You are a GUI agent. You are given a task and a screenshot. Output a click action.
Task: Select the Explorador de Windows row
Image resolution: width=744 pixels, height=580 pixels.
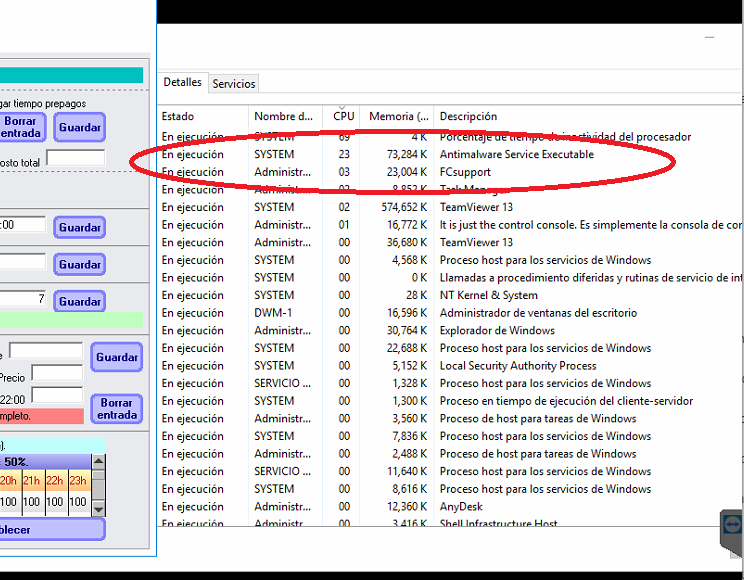pos(450,330)
